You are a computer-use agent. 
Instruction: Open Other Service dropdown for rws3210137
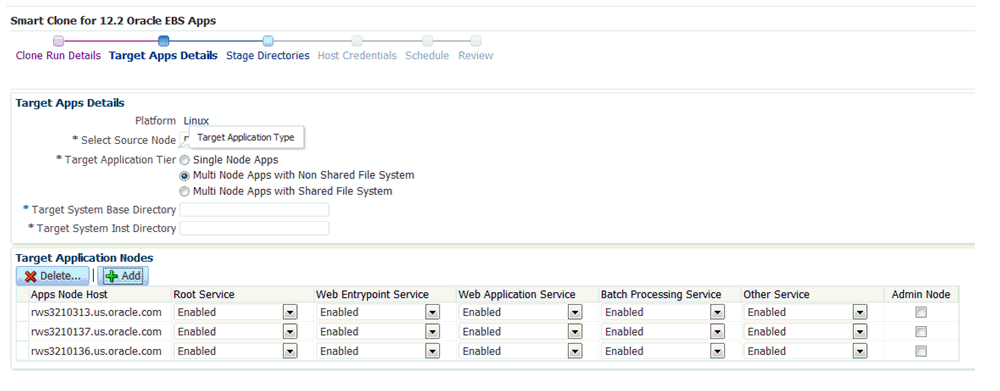tap(860, 332)
